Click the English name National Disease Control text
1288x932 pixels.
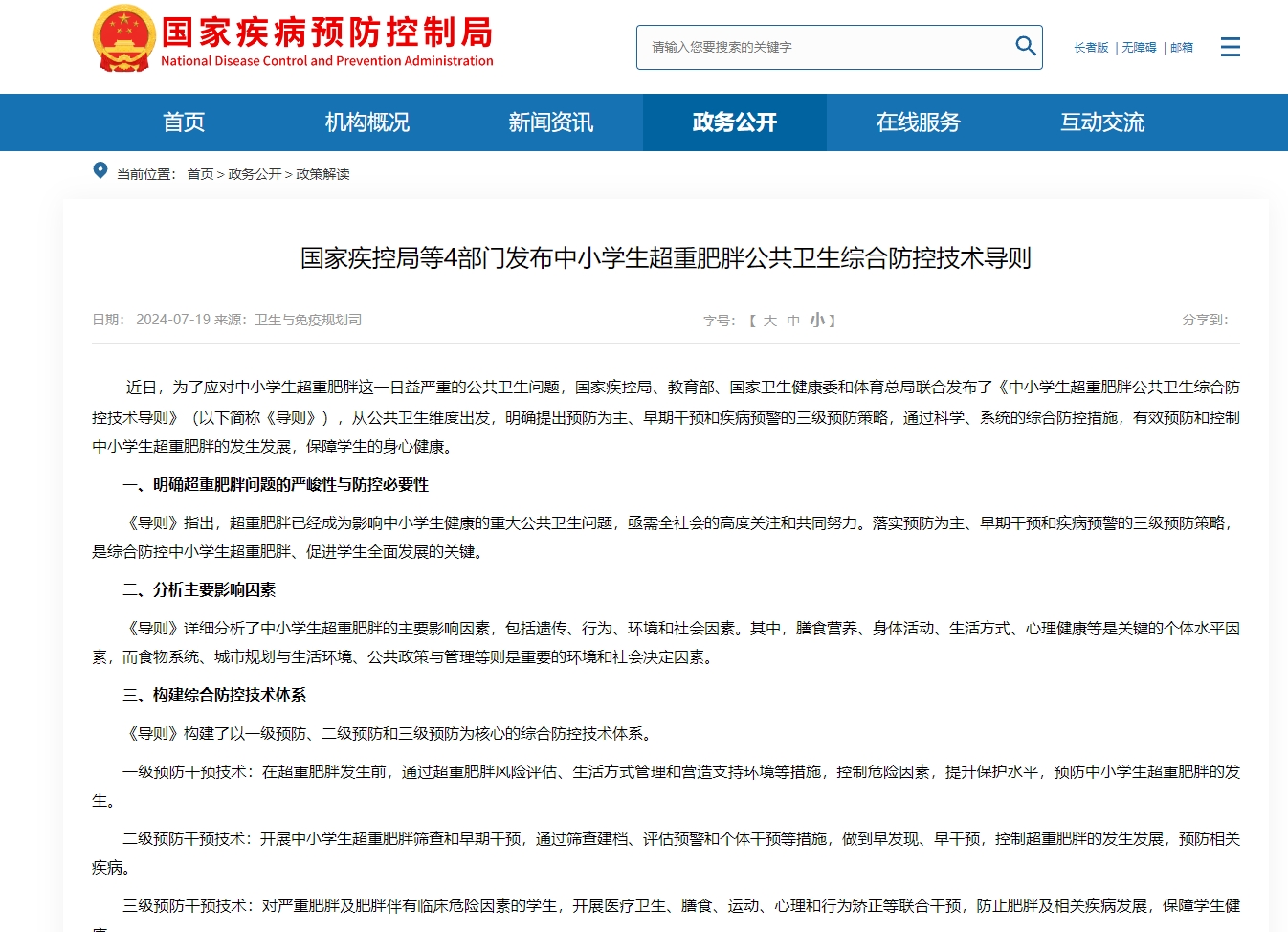click(x=327, y=61)
